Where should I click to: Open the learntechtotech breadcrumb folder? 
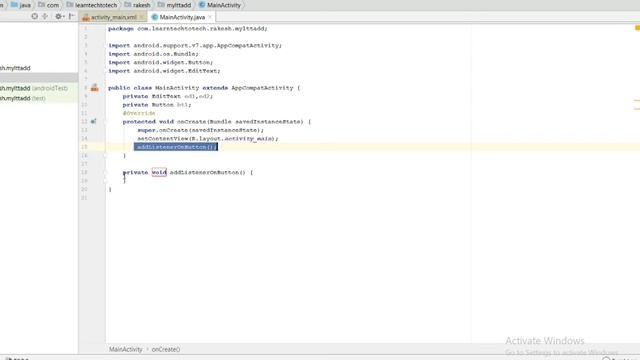(92, 5)
